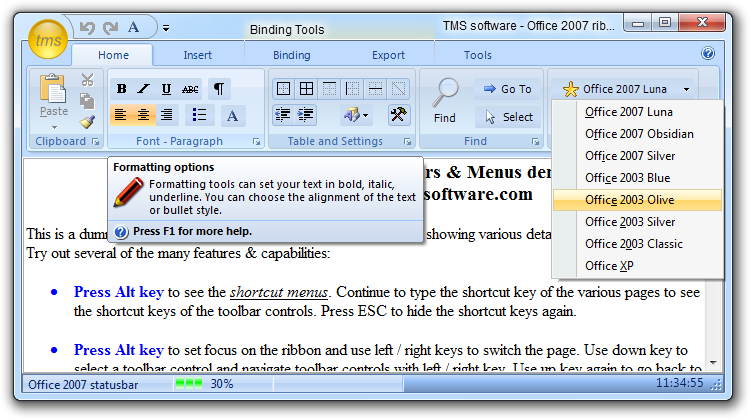
Task: Open the Export ribbon tab
Action: tap(388, 55)
